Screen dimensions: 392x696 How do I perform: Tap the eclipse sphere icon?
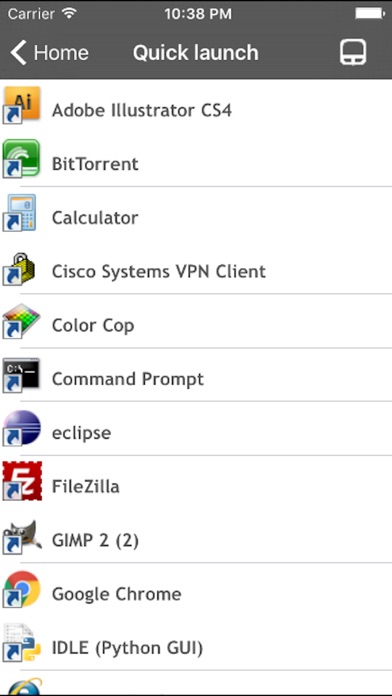[x=22, y=428]
